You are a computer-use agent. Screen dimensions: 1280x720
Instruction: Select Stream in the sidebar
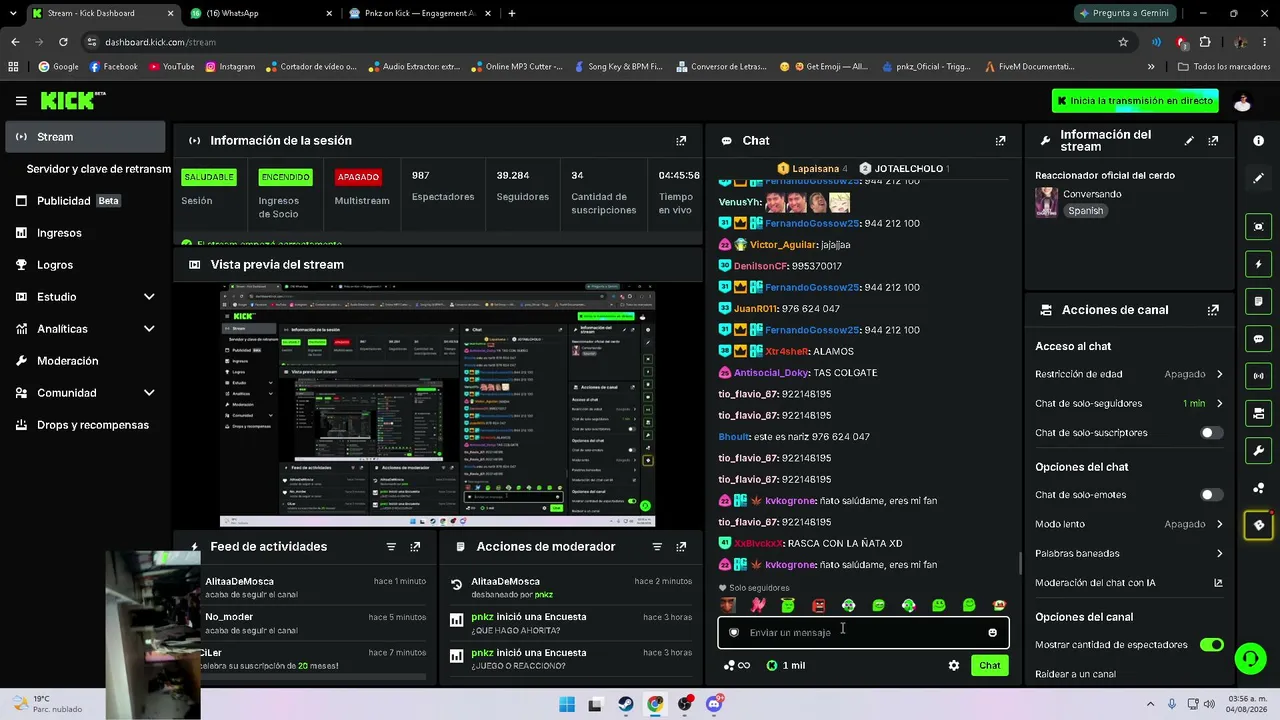click(x=86, y=137)
